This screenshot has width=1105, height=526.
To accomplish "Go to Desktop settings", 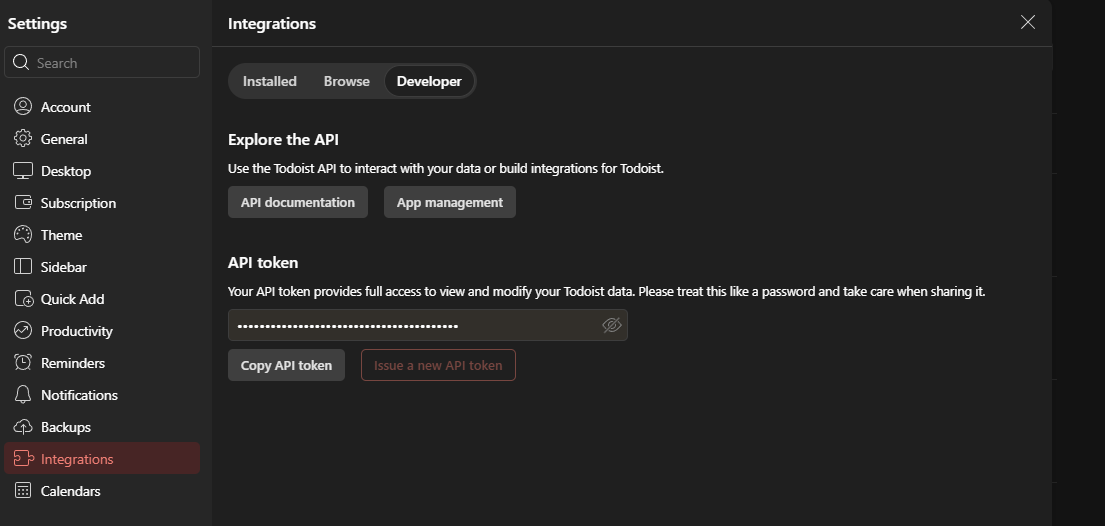I will pyautogui.click(x=102, y=171).
